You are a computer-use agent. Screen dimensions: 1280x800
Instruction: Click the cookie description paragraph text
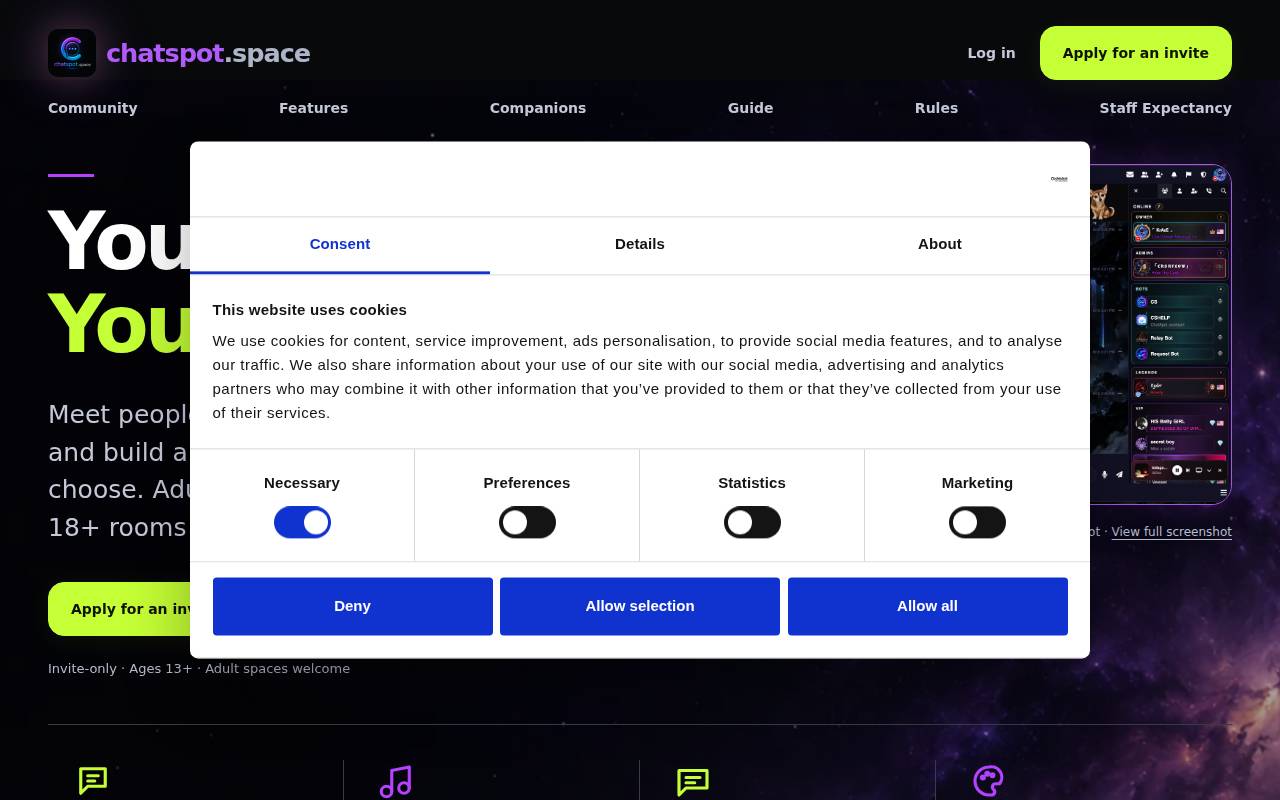(x=638, y=377)
